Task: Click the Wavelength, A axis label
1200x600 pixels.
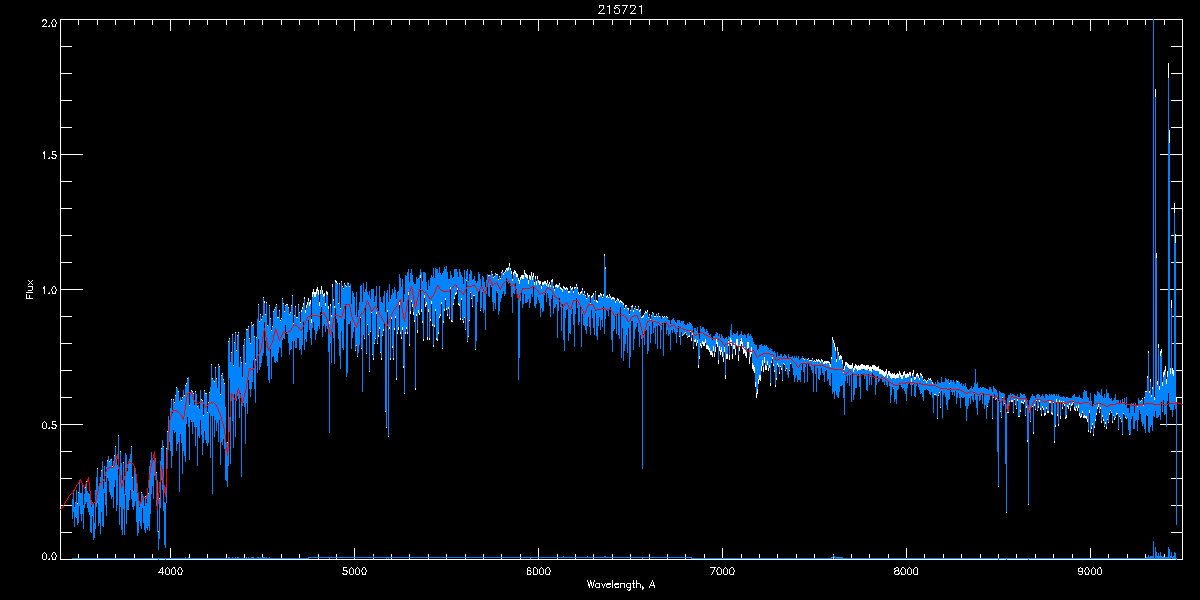Action: (x=620, y=584)
